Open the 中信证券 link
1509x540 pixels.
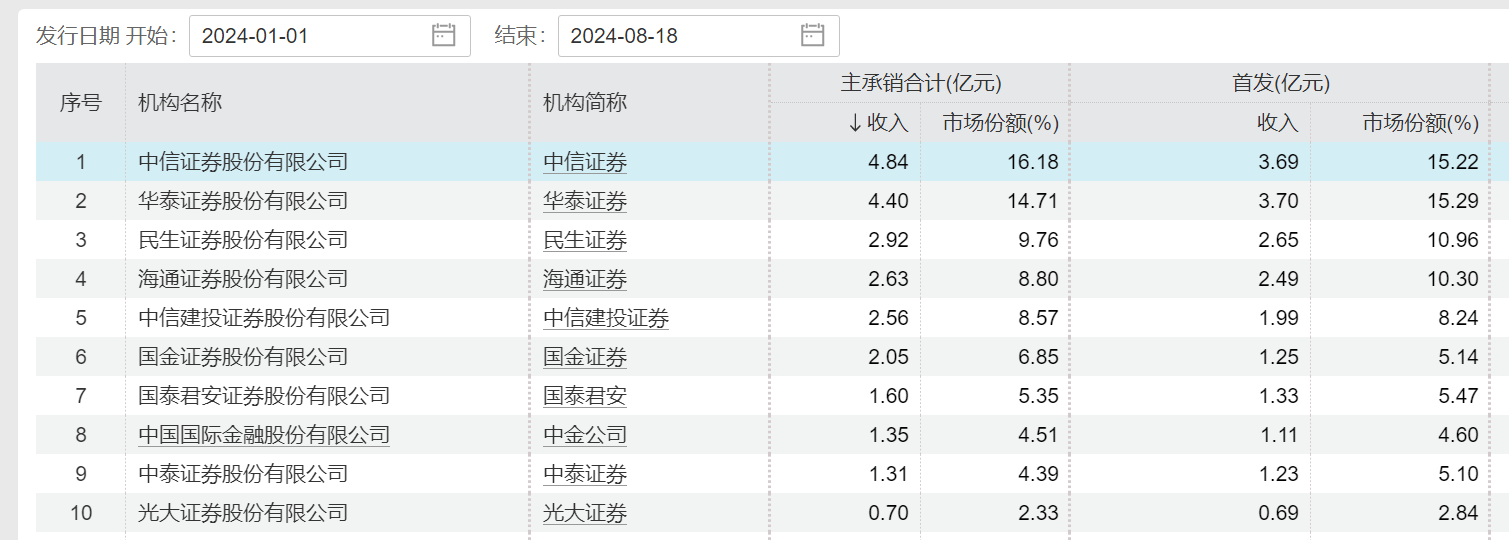tap(585, 162)
